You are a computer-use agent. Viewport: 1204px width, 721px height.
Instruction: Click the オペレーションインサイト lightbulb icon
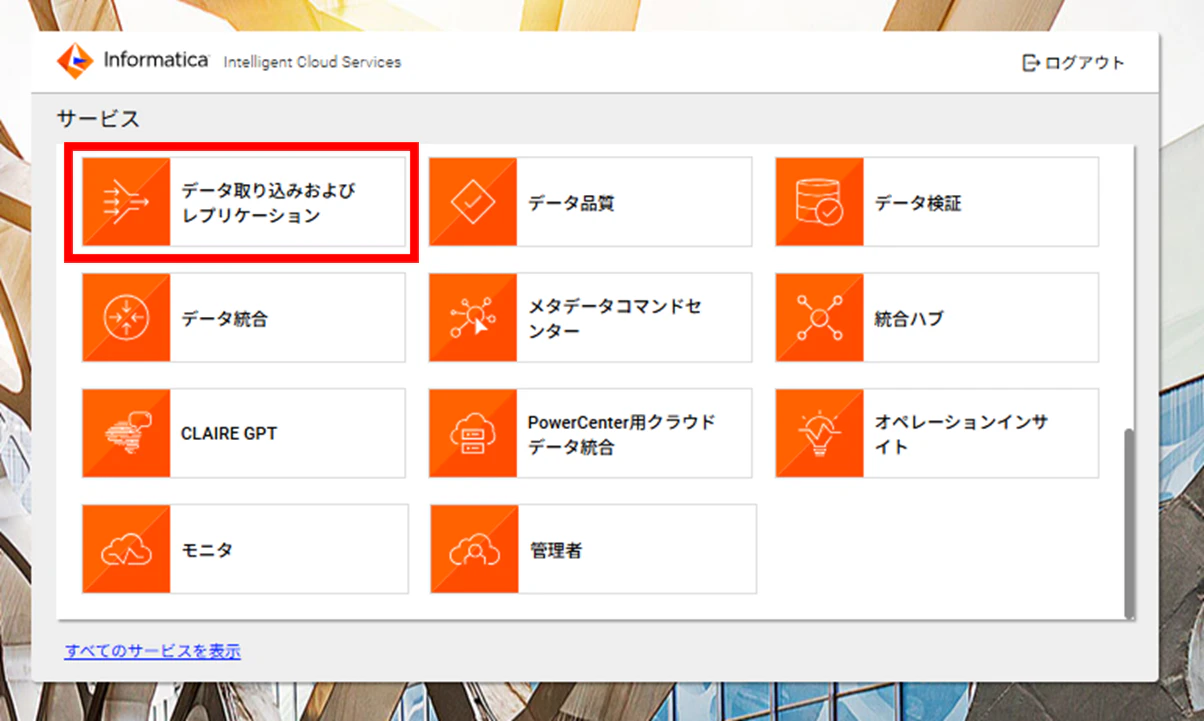[x=819, y=434]
